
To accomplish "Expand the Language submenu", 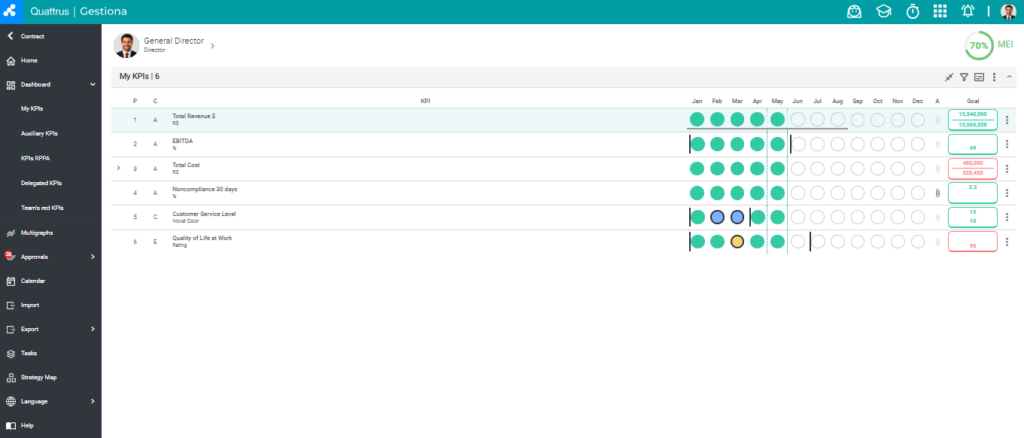I will (93, 401).
